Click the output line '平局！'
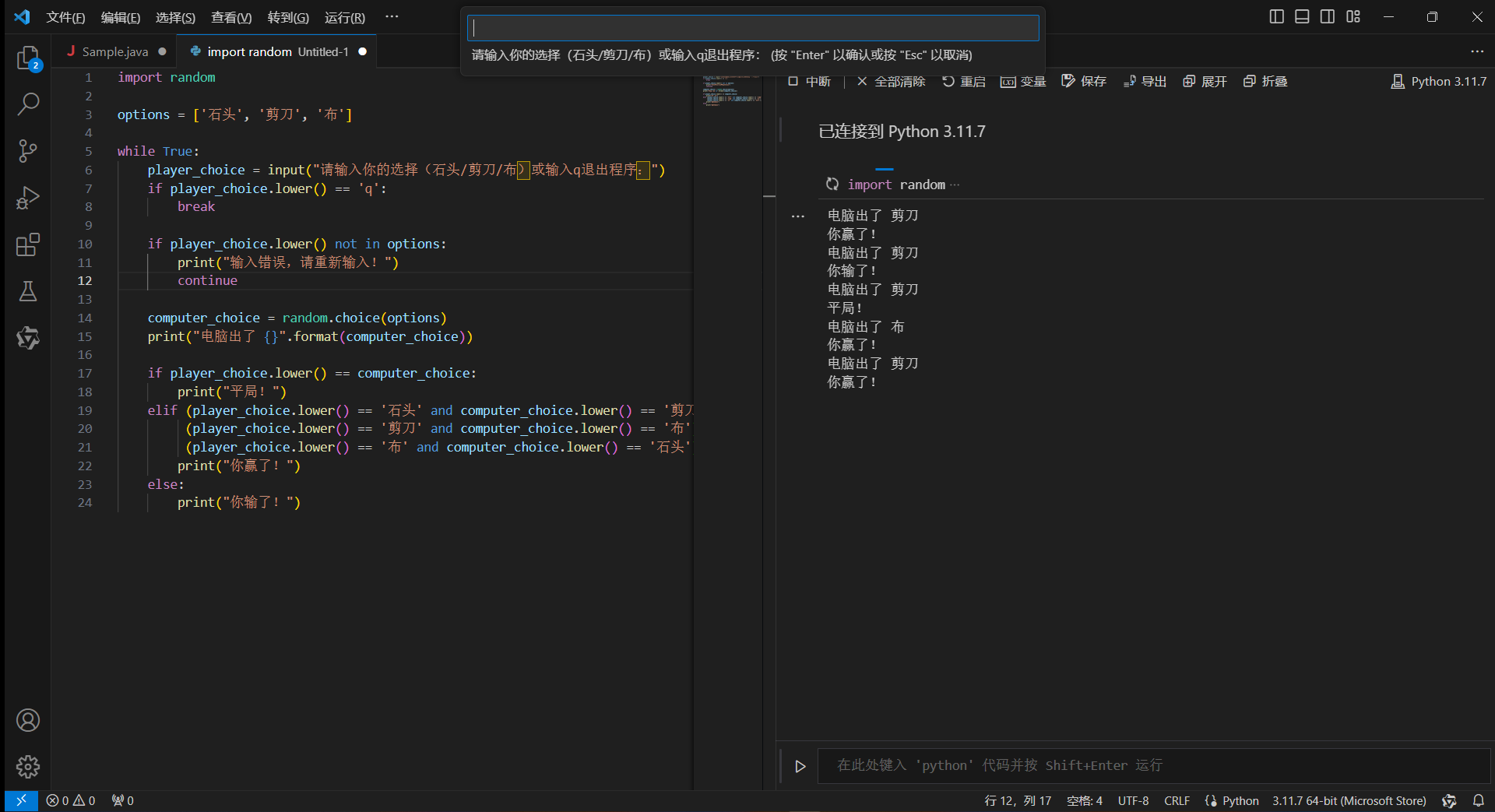This screenshot has height=812, width=1495. point(845,308)
